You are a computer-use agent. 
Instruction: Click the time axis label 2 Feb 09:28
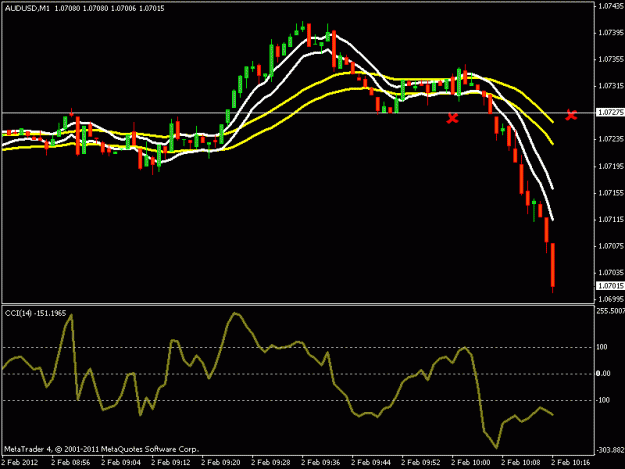click(271, 462)
